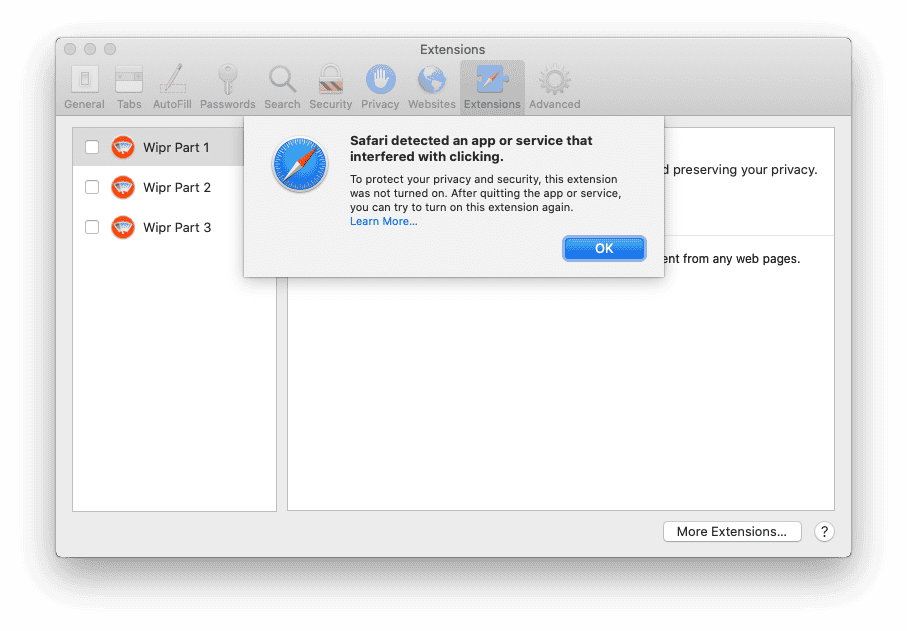The width and height of the screenshot is (907, 631).
Task: Enable the Wipr Part 3 checkbox
Action: click(92, 227)
